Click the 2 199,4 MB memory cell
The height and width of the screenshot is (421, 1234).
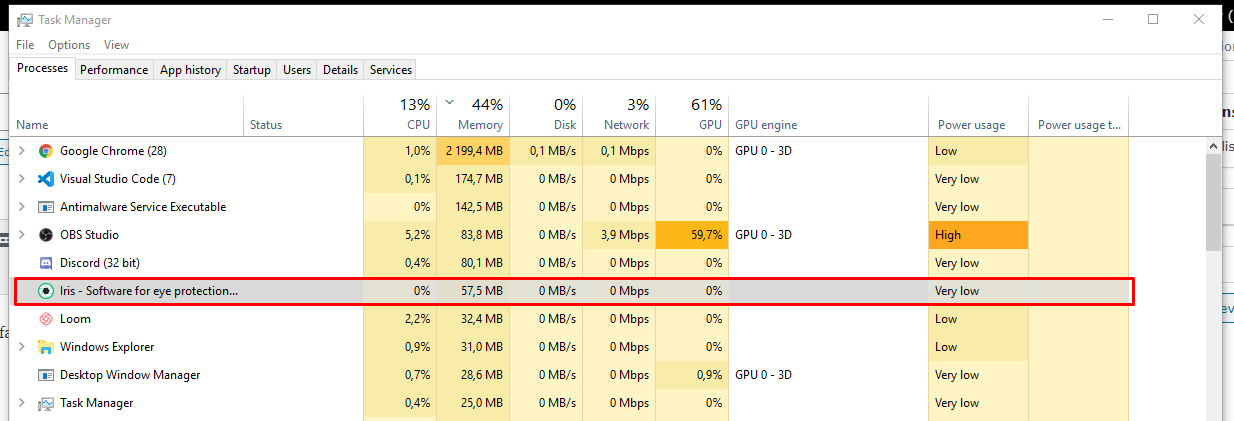[x=472, y=151]
